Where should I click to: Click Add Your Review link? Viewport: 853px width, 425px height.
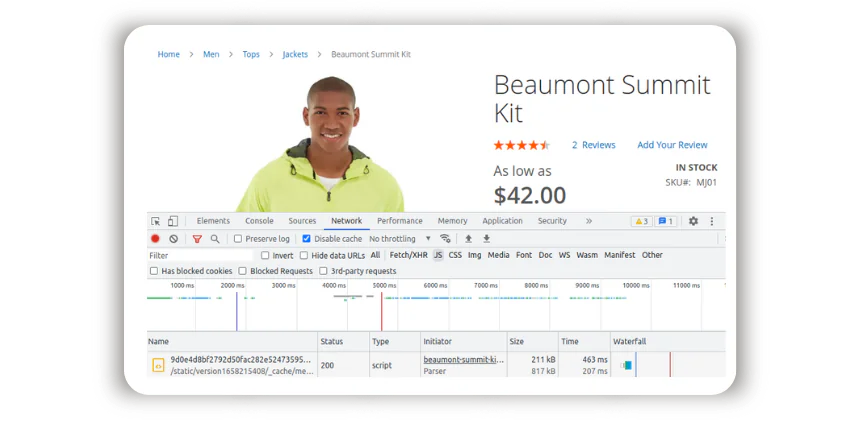pos(672,145)
